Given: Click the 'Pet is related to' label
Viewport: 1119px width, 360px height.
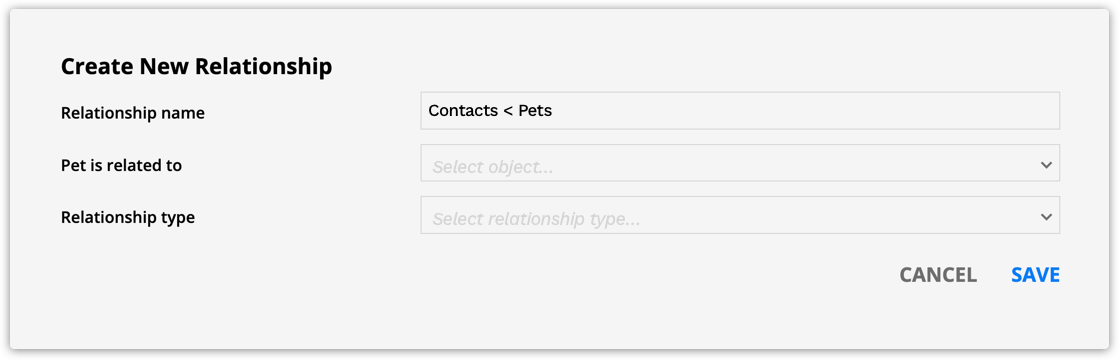Looking at the screenshot, I should [x=121, y=166].
